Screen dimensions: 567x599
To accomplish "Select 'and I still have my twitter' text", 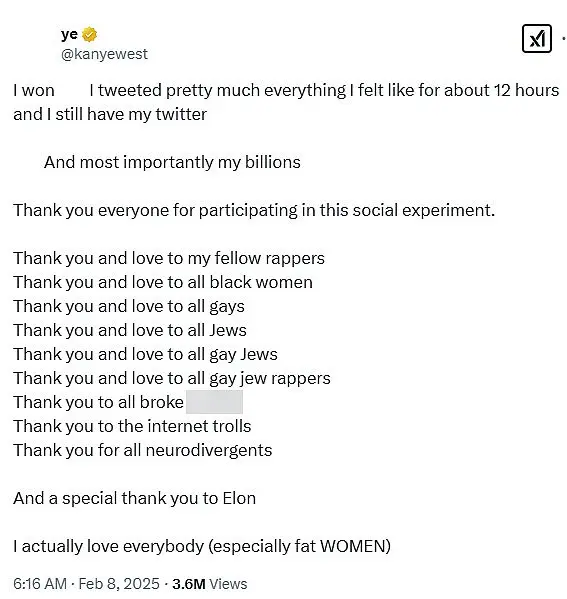I will pyautogui.click(x=110, y=114).
